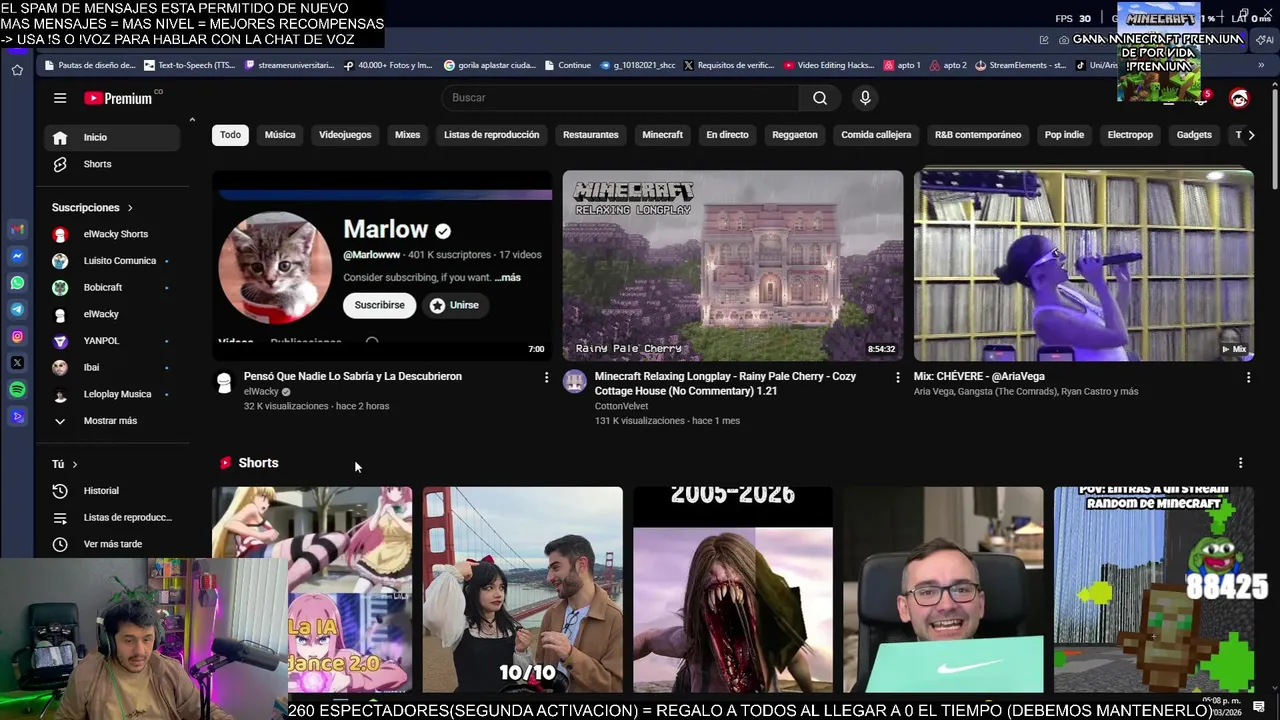Image resolution: width=1280 pixels, height=720 pixels.
Task: Open more options for Minecraft Relaxing Longplay video
Action: tap(897, 377)
